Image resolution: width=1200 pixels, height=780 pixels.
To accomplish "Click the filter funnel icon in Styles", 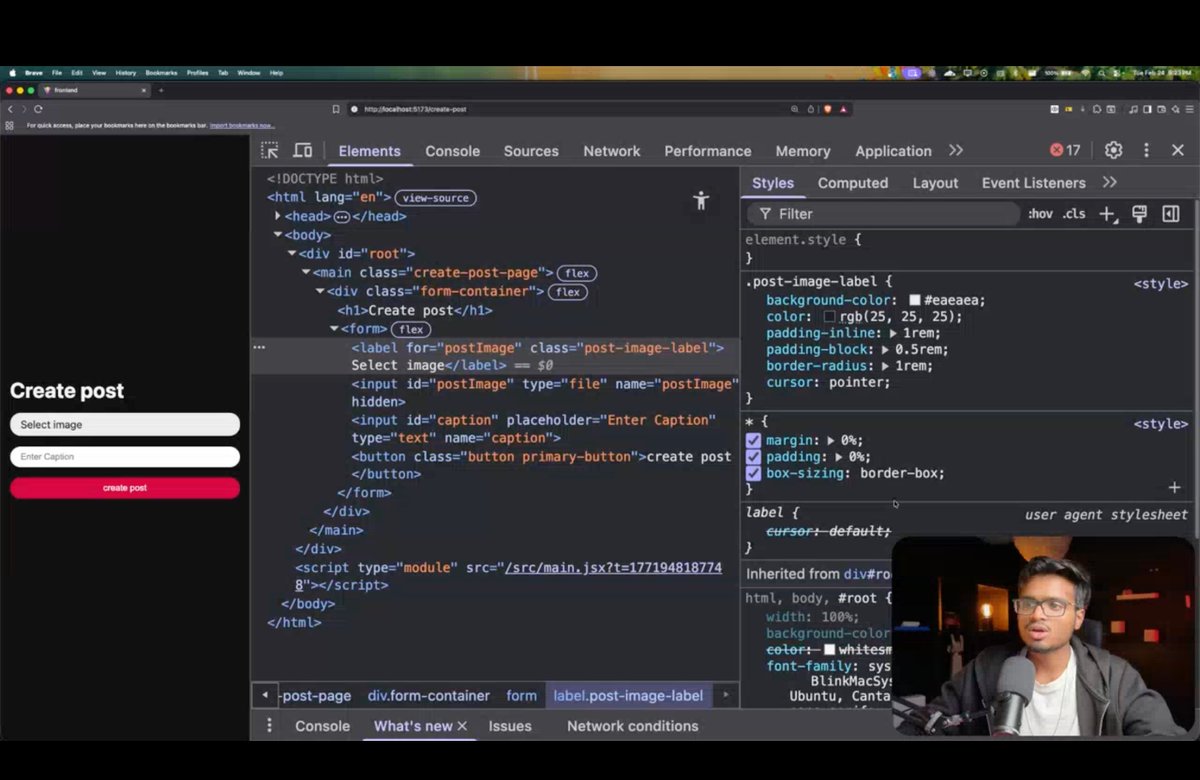I will (765, 214).
